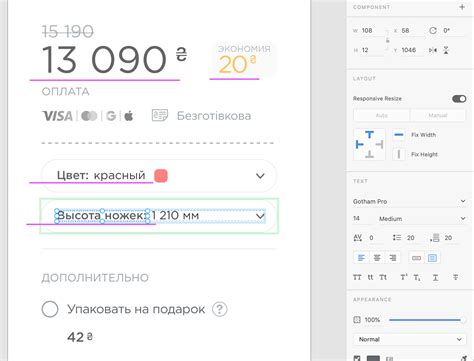The image size is (474, 361).
Task: Apply strikethrough text style
Action: click(456, 277)
